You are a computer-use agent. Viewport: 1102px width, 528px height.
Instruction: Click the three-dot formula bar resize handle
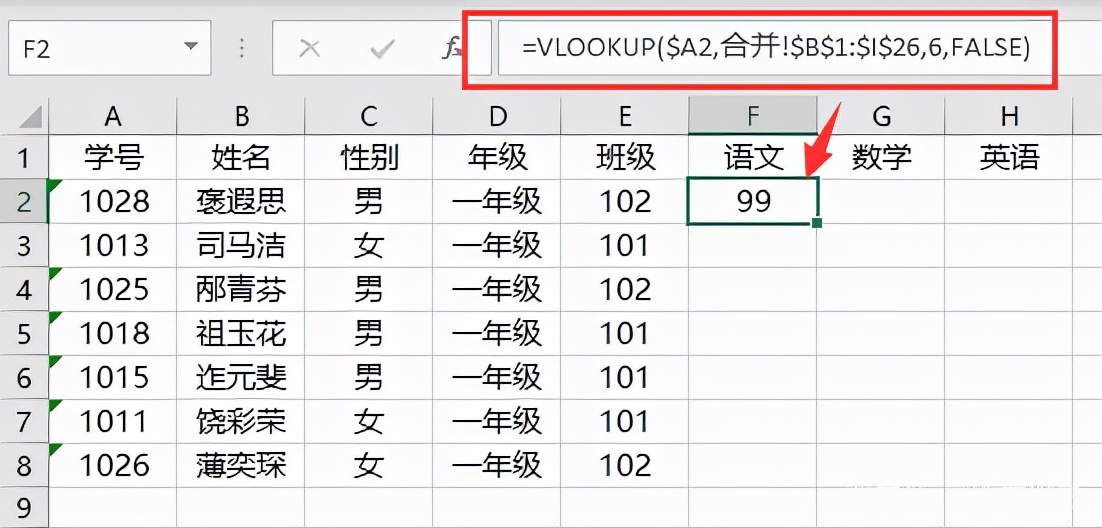point(242,48)
